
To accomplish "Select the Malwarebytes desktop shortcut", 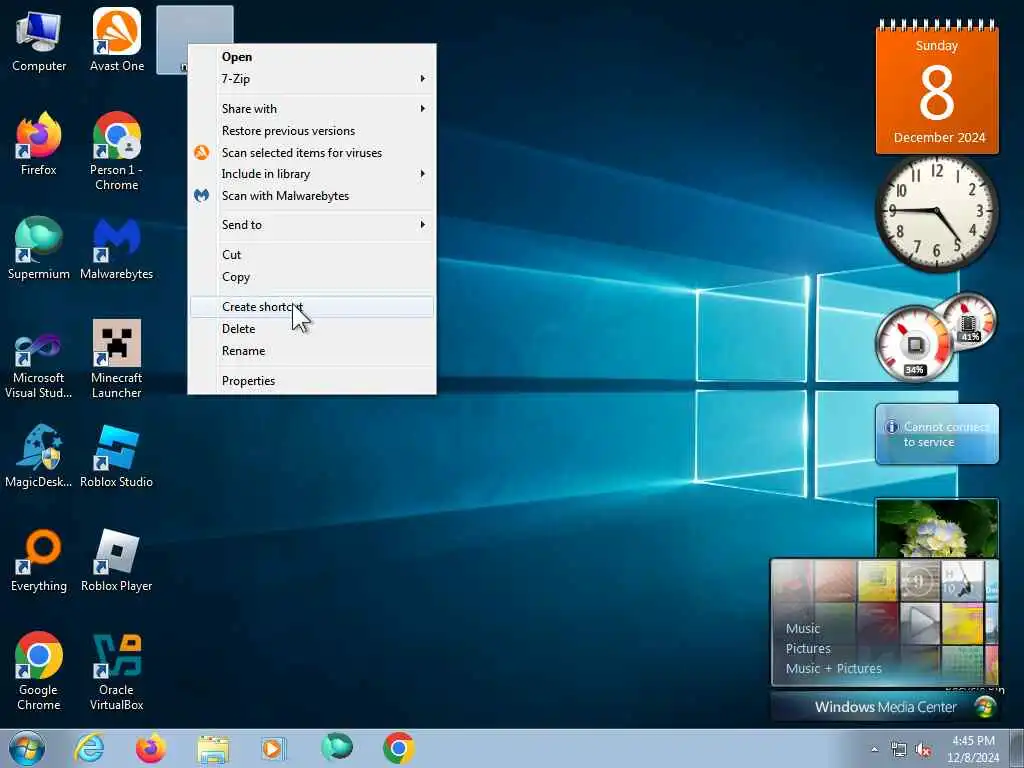I will (x=116, y=248).
